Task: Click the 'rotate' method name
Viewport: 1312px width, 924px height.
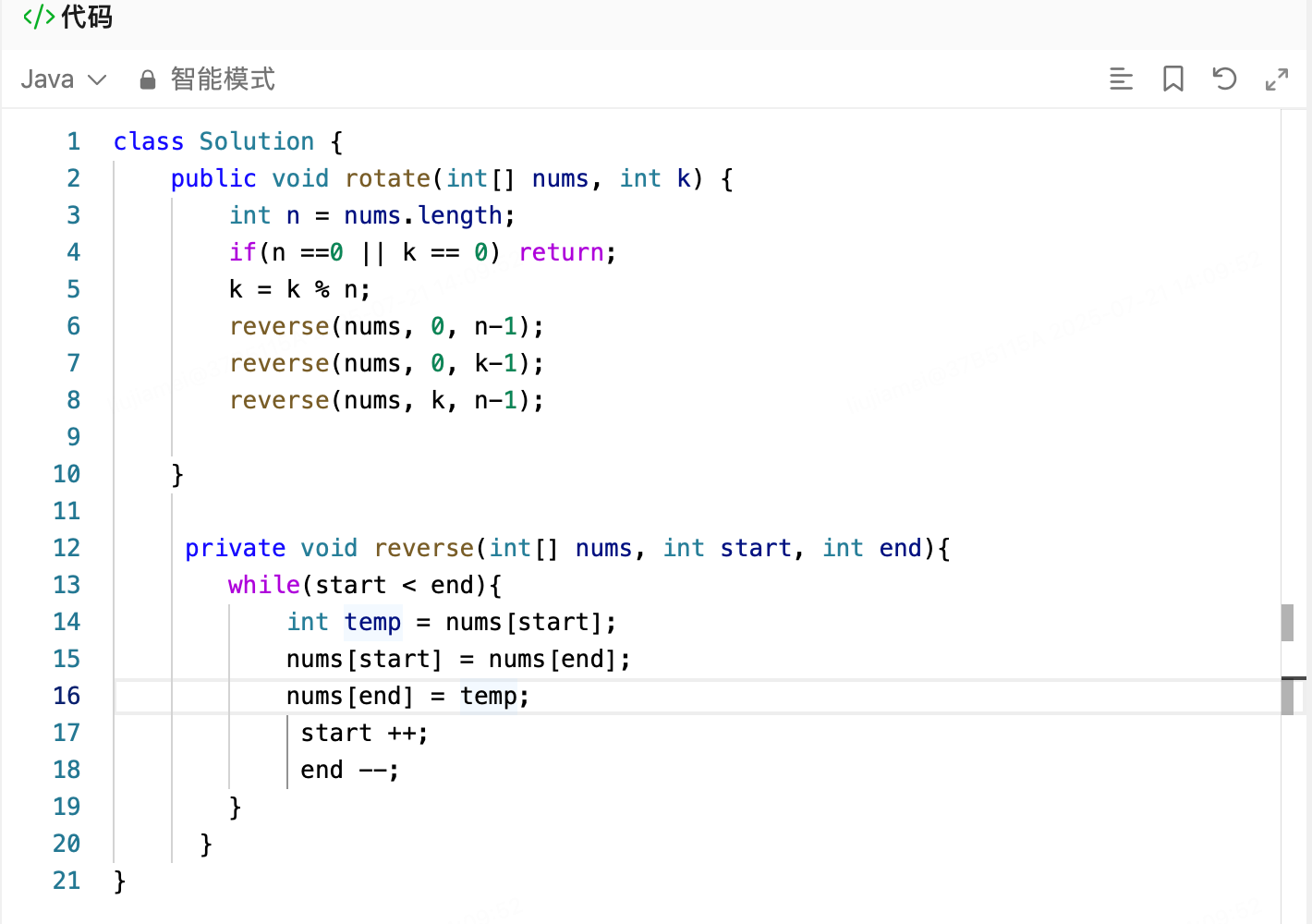Action: (388, 178)
